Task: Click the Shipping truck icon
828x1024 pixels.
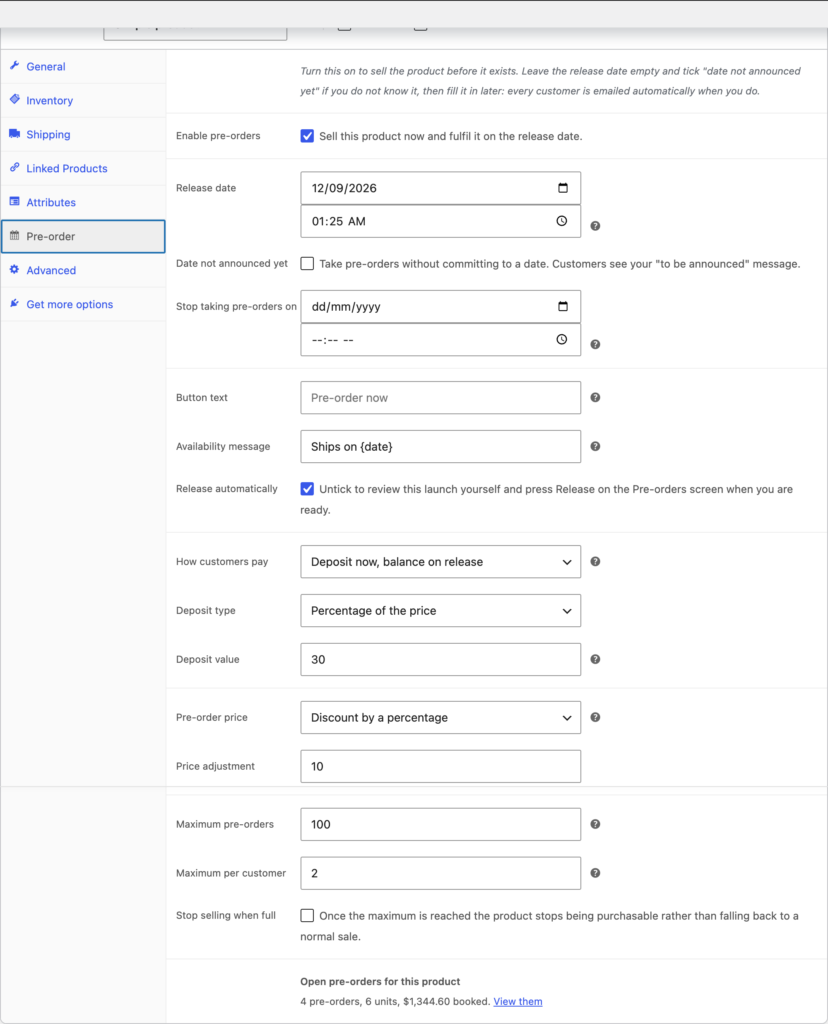Action: pos(14,134)
